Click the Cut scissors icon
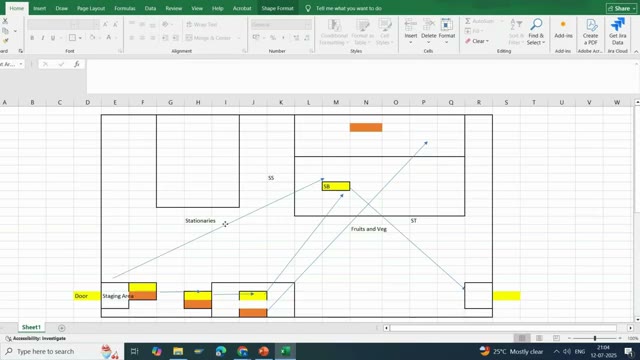640x360 pixels. click(x=5, y=21)
